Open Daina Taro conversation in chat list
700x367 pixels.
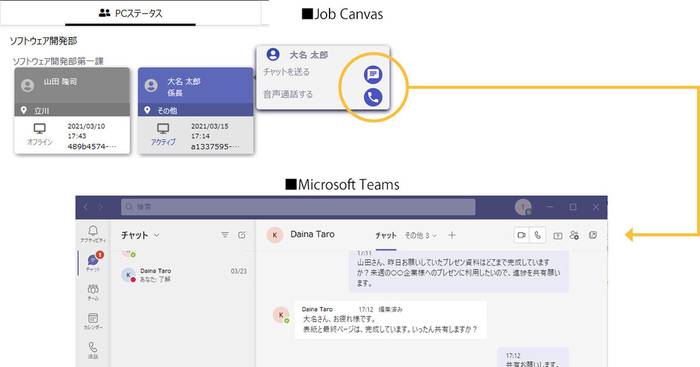[x=184, y=275]
